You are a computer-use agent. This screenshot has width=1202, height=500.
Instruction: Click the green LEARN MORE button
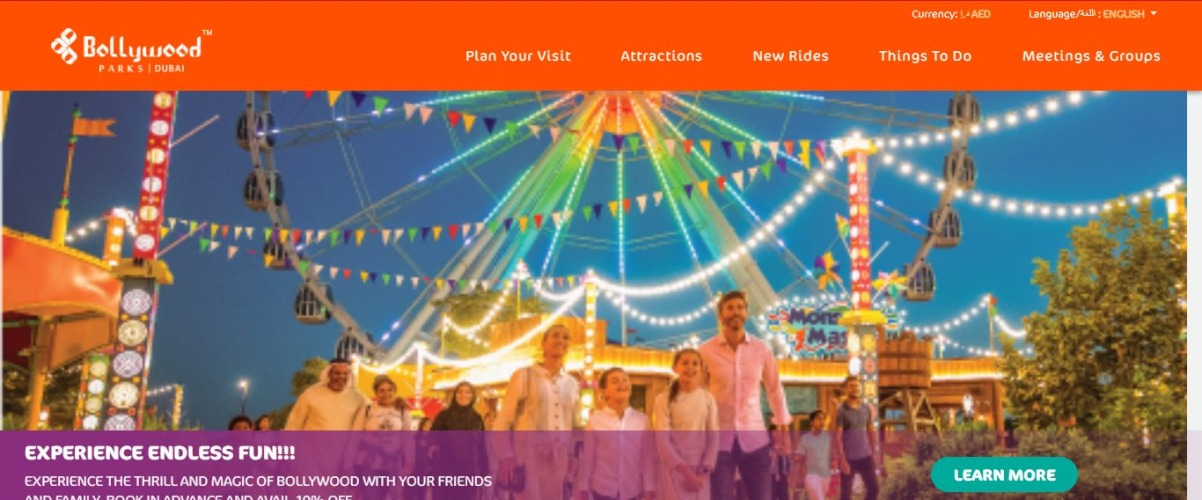pyautogui.click(x=1004, y=475)
